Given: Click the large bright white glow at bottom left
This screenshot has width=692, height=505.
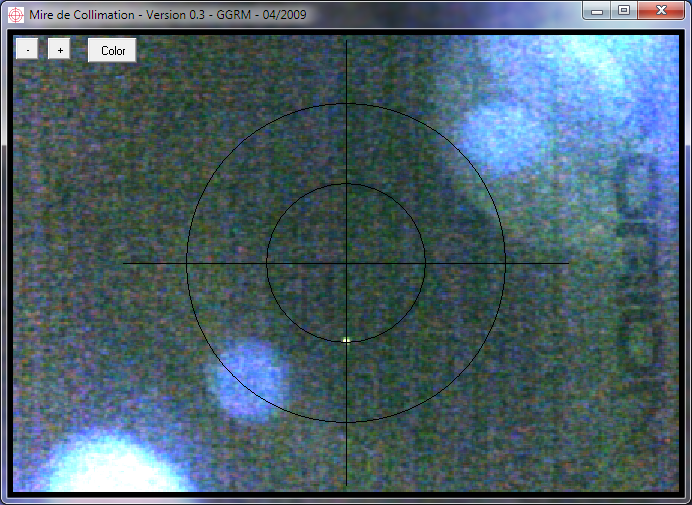Looking at the screenshot, I should click(115, 470).
